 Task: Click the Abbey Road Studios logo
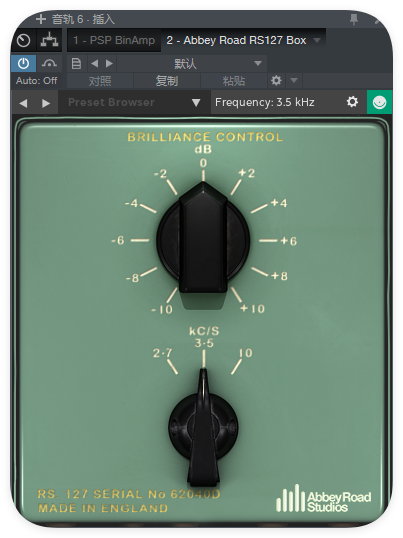[323, 499]
